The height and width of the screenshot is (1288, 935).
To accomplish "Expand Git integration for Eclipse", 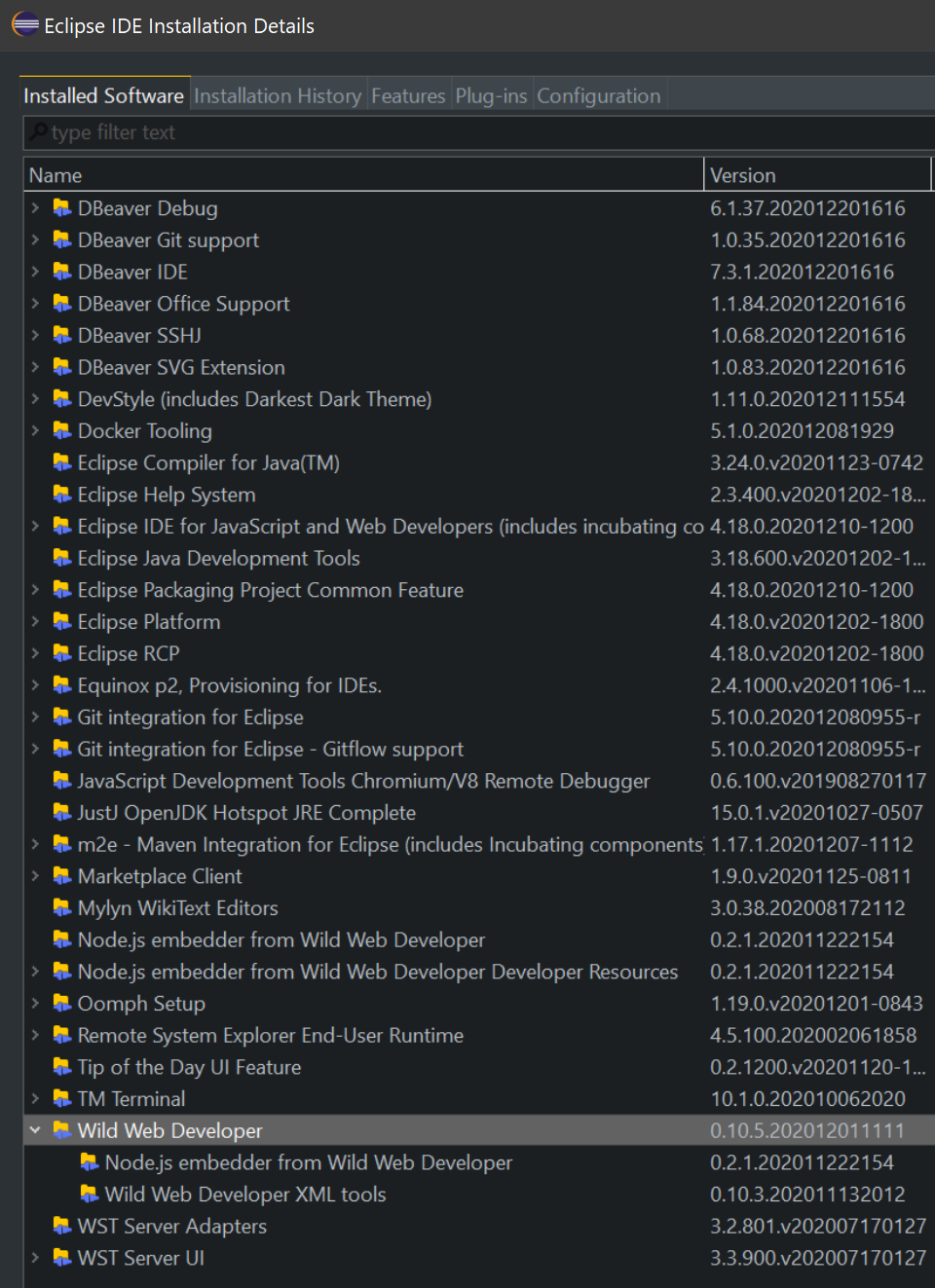I will (34, 717).
